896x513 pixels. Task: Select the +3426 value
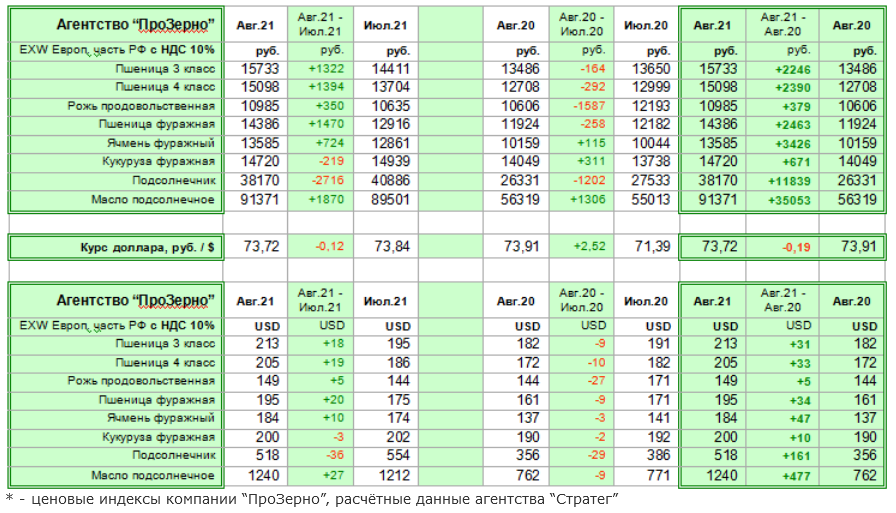pos(793,144)
